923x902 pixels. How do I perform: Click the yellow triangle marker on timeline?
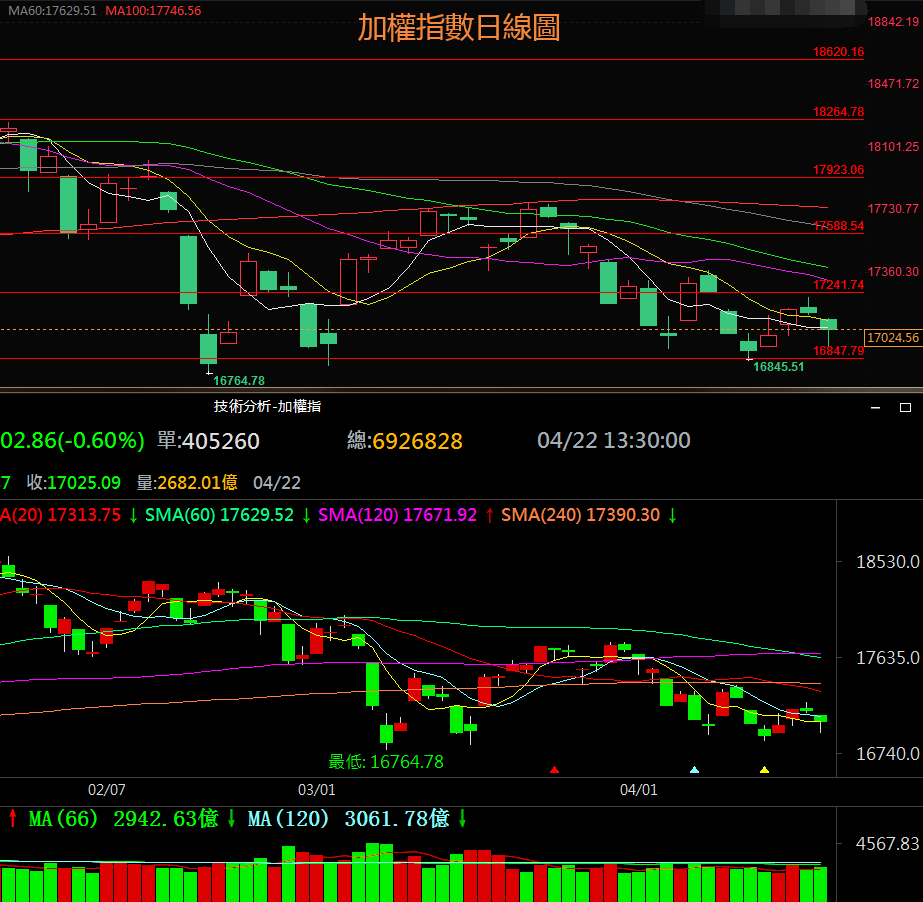pos(764,770)
